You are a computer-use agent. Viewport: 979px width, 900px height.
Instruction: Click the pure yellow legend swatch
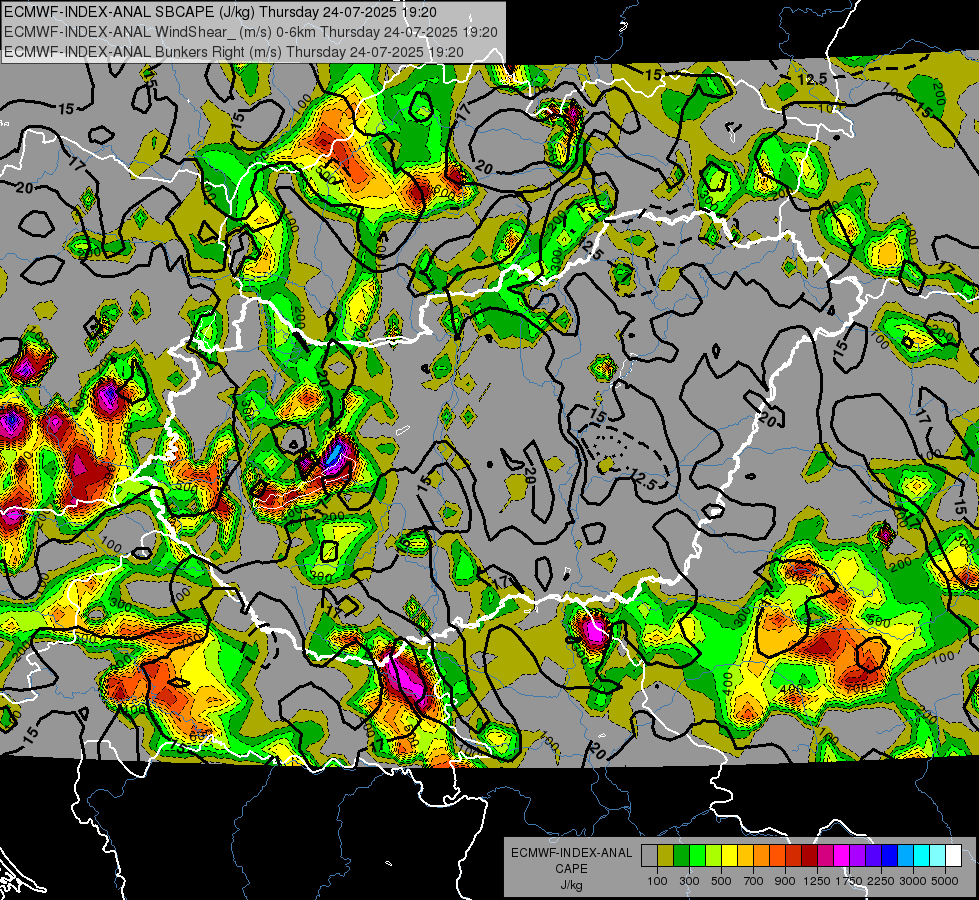(x=729, y=856)
